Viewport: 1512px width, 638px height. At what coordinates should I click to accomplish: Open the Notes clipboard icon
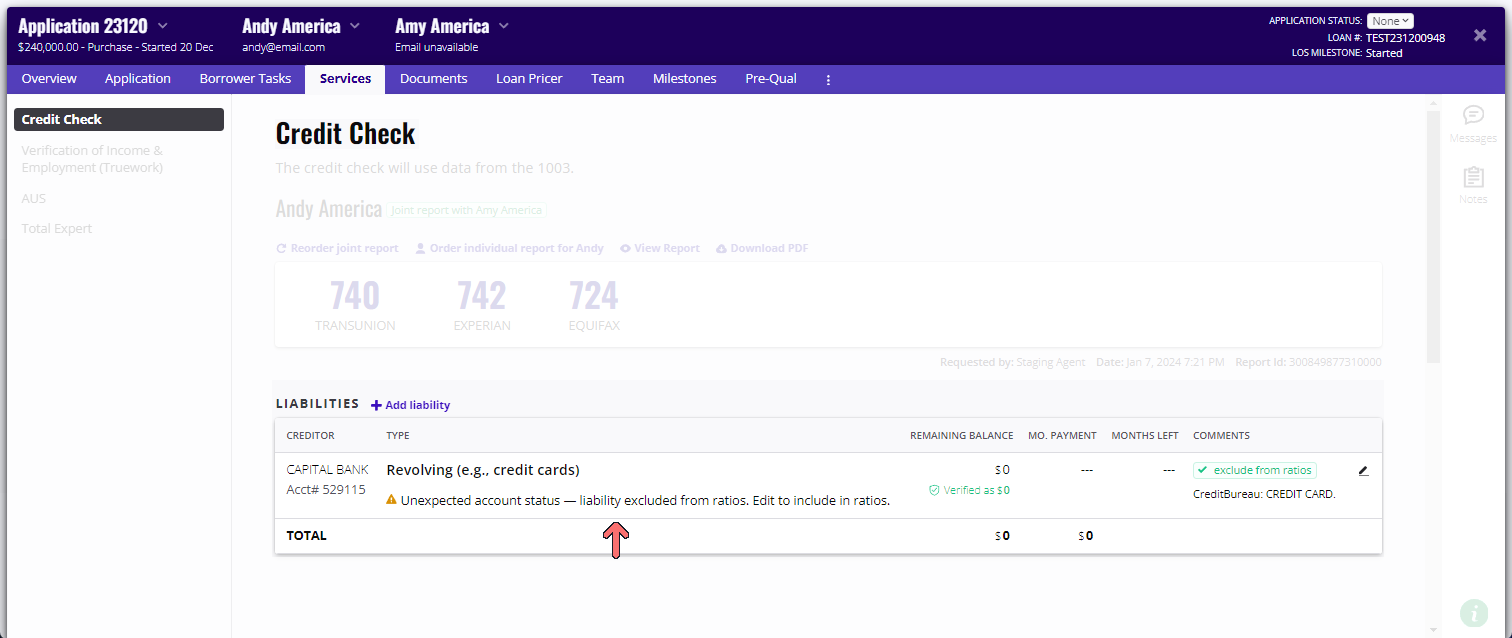point(1473,178)
